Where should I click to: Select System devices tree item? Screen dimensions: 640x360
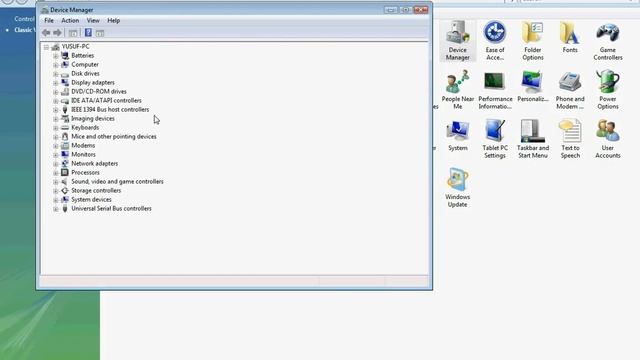[91, 199]
